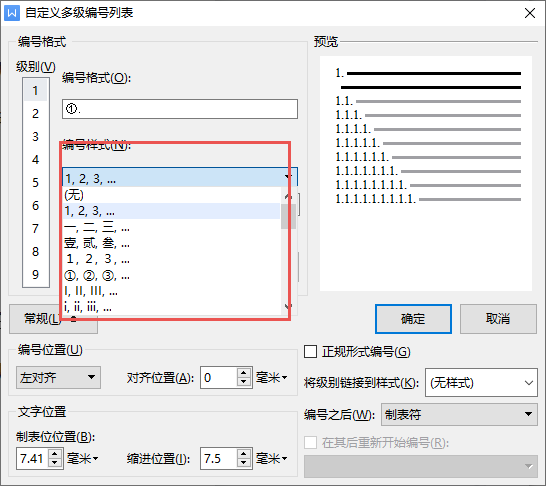
Task: Open 对齐位置 unit 毫米 dropdown
Action: point(272,377)
